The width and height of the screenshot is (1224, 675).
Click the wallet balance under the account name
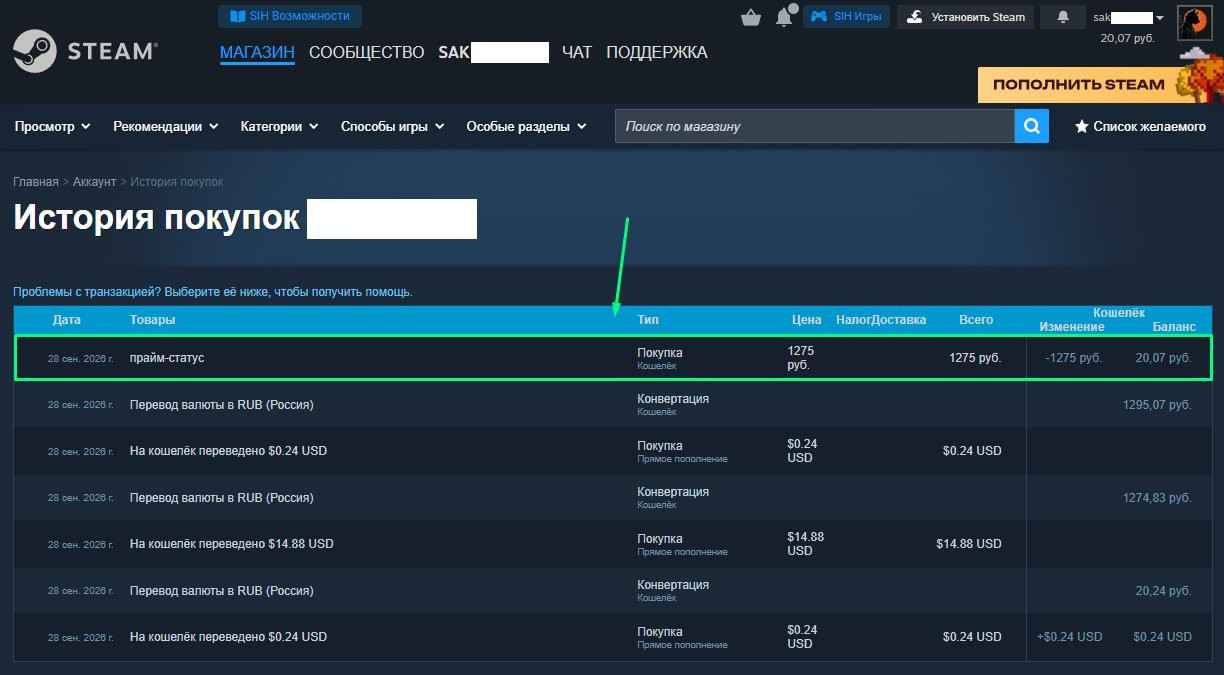[1127, 38]
